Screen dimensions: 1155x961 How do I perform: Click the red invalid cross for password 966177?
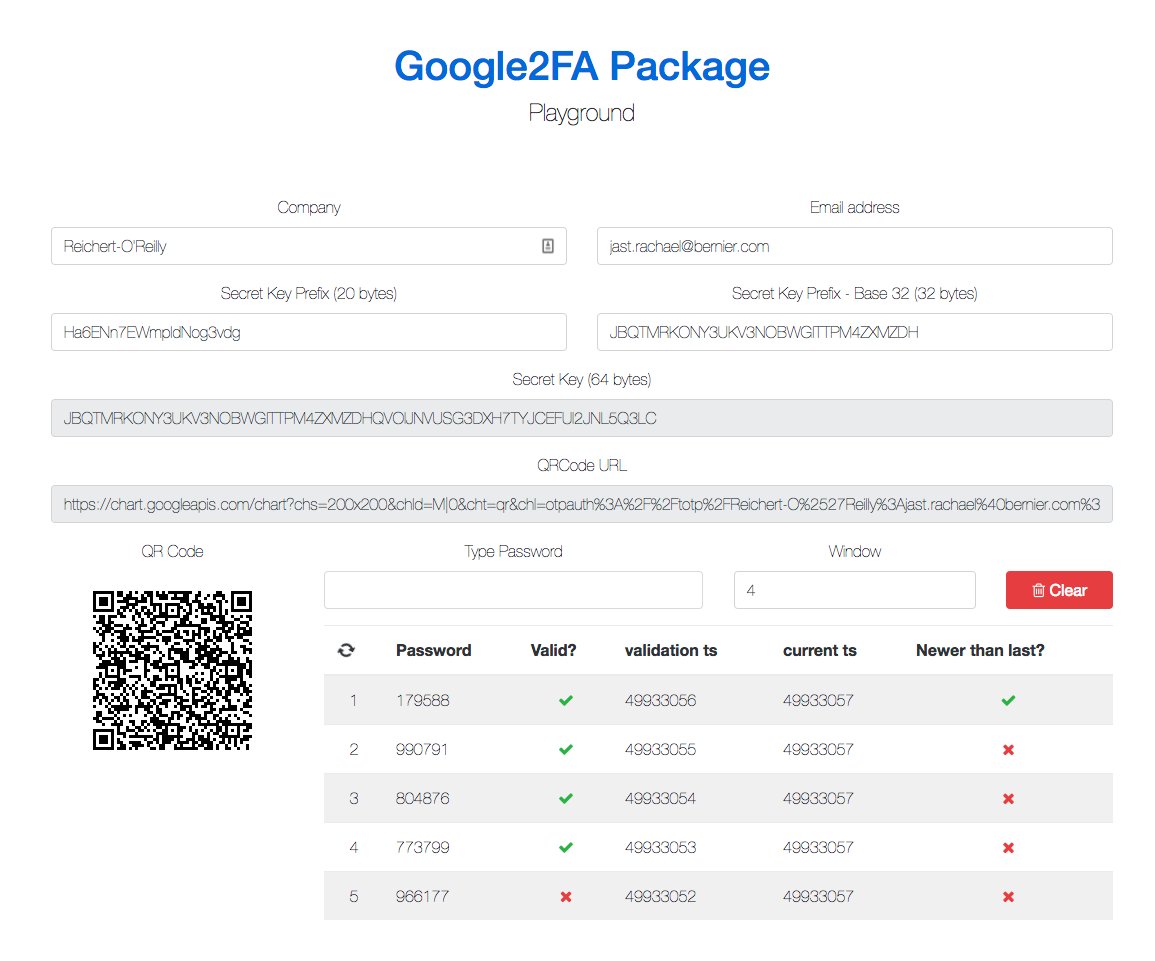pyautogui.click(x=566, y=897)
